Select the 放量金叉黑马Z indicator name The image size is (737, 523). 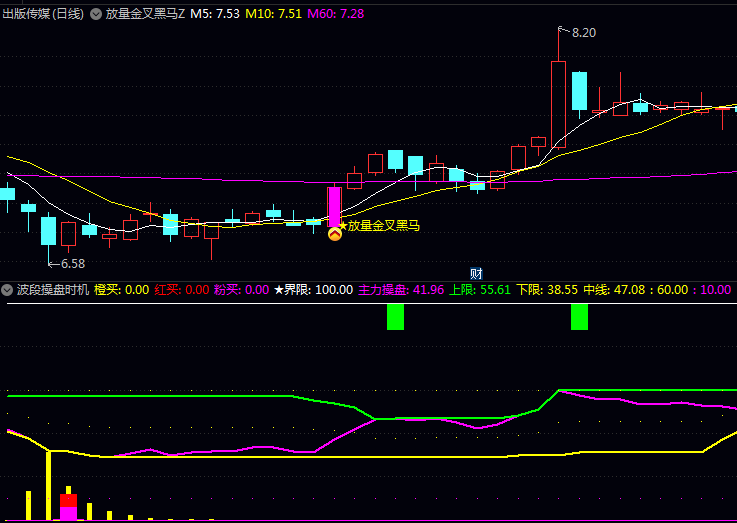coord(145,14)
